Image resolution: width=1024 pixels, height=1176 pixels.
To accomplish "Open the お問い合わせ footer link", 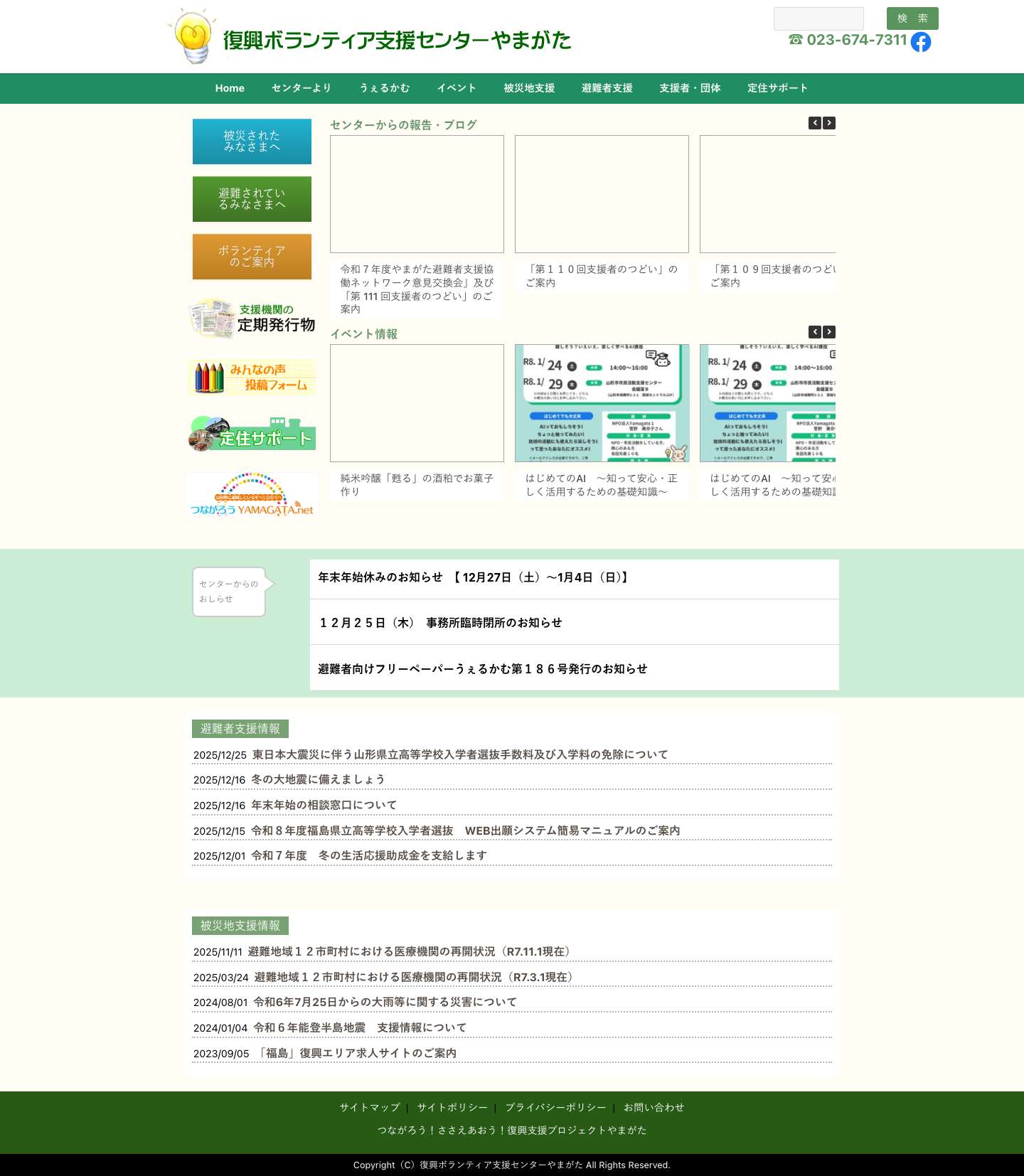I will click(654, 1107).
